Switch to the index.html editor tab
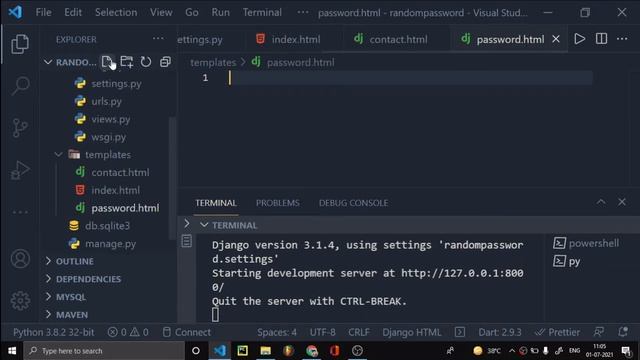This screenshot has height=360, width=640. (x=289, y=39)
